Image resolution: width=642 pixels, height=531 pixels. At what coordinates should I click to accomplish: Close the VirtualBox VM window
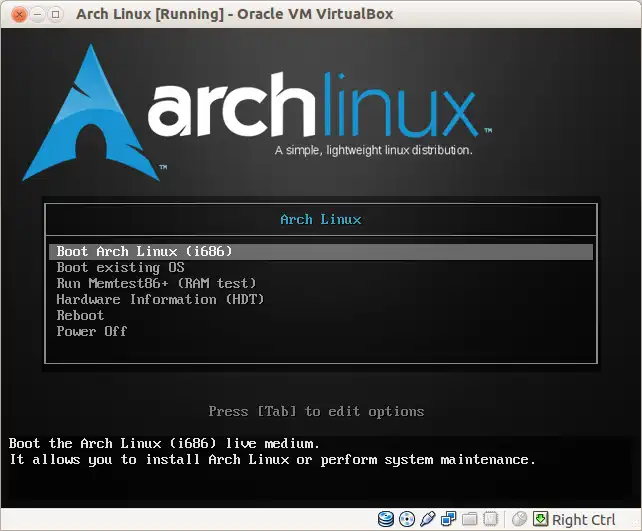(x=19, y=14)
